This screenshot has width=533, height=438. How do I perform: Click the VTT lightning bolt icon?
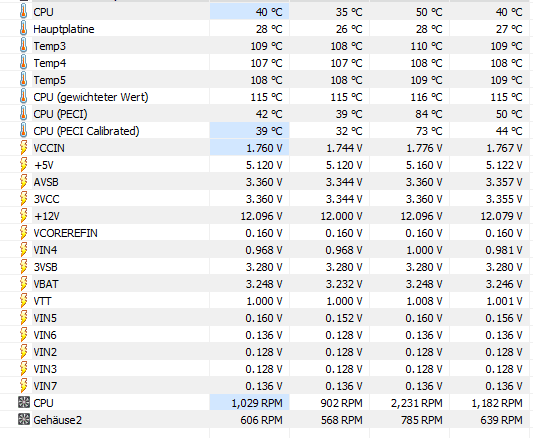coord(23,301)
